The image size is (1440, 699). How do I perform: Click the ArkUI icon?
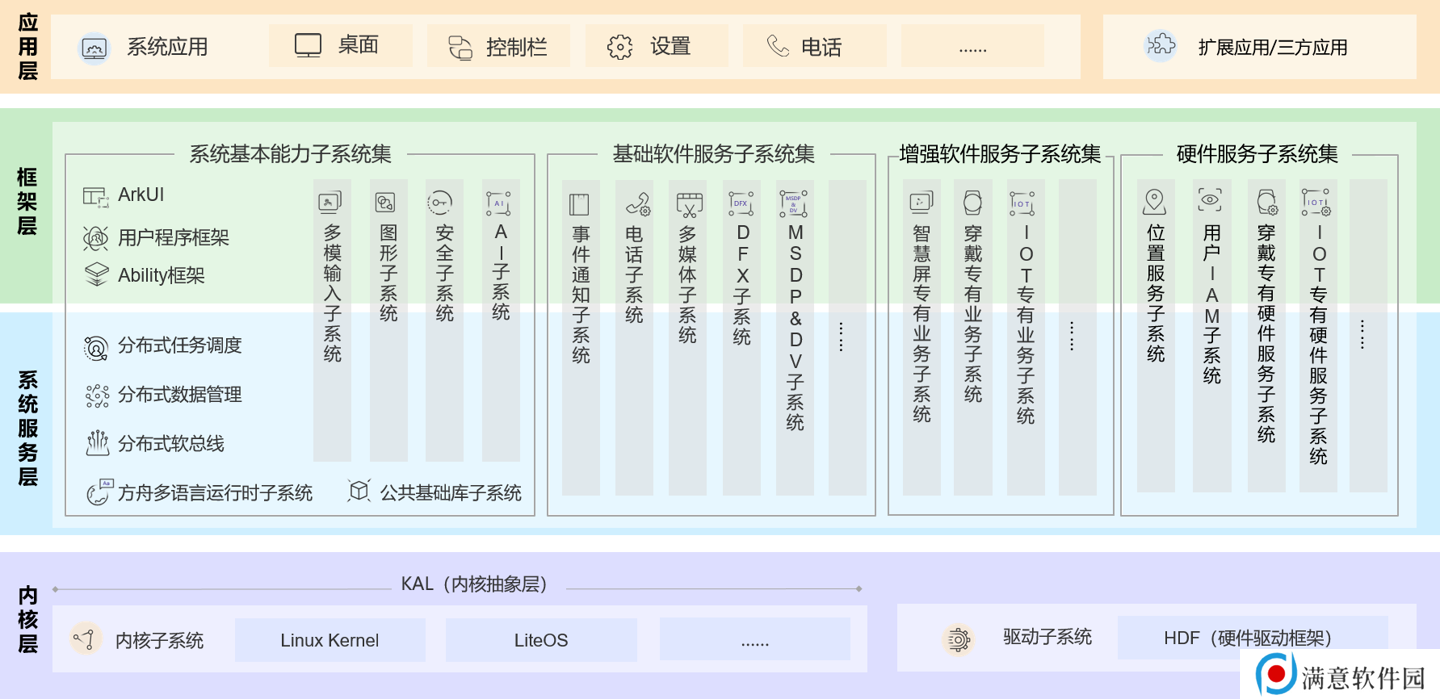click(96, 196)
